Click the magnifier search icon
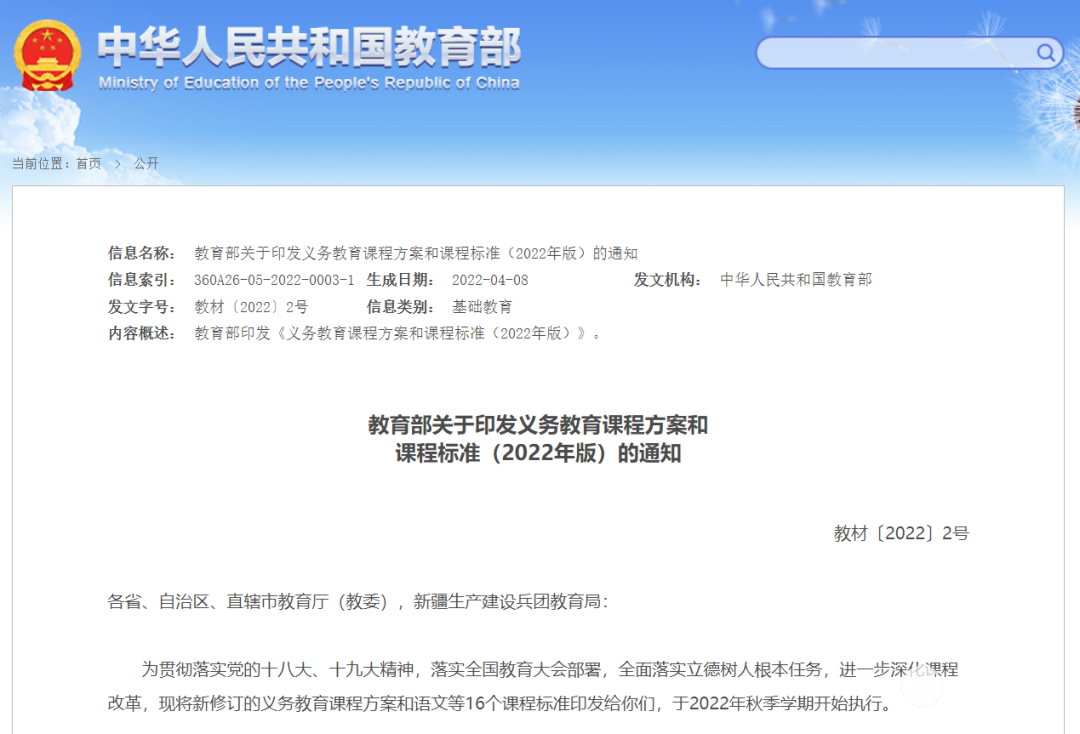This screenshot has width=1080, height=734. tap(1046, 53)
